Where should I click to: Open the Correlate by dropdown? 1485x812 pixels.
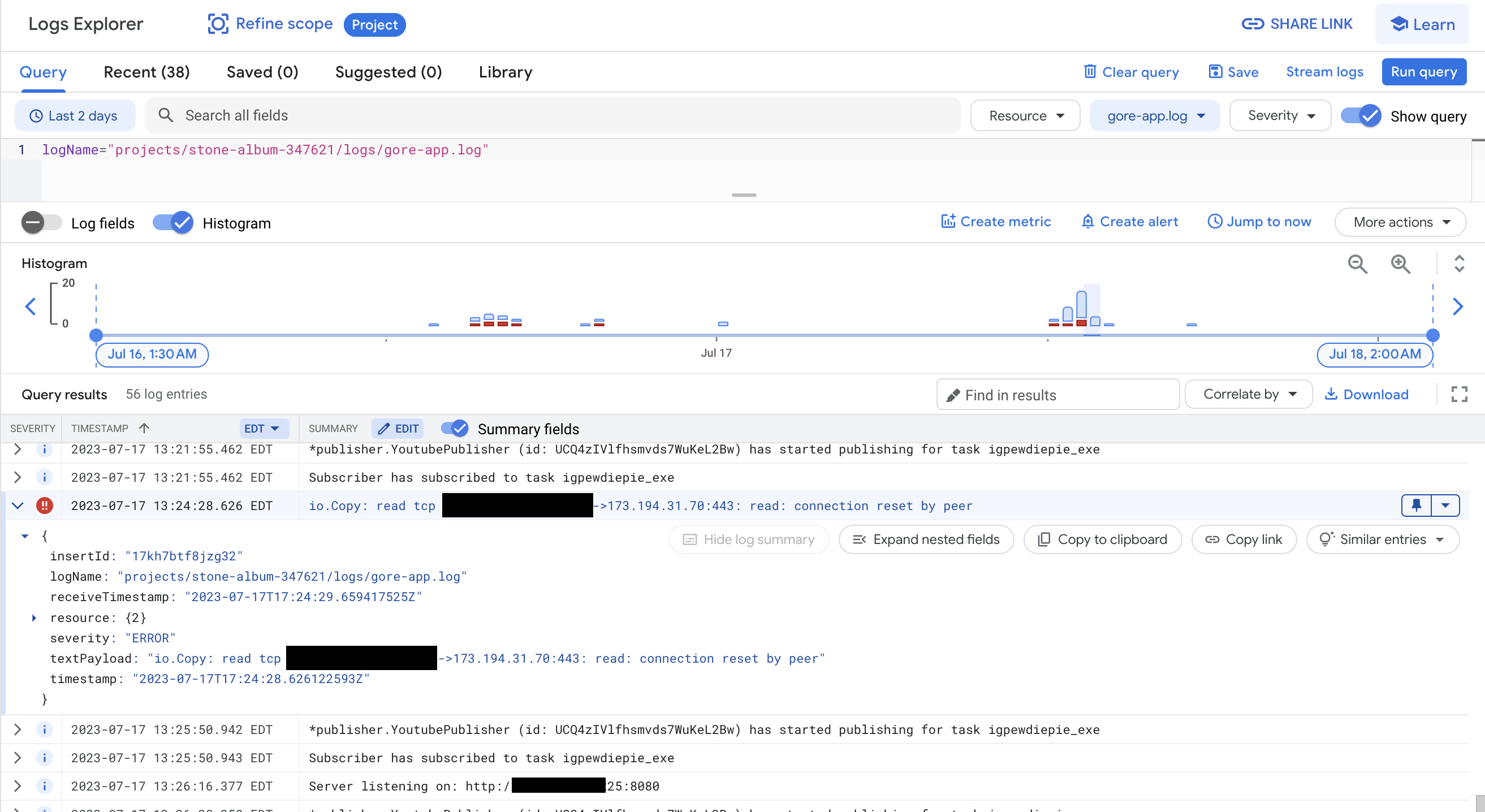[x=1248, y=394]
